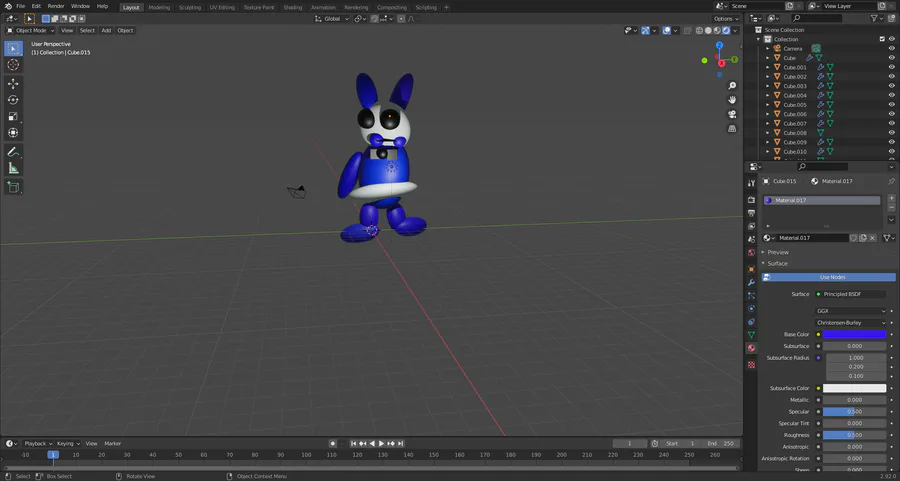Activate the Scale tool

click(x=13, y=117)
